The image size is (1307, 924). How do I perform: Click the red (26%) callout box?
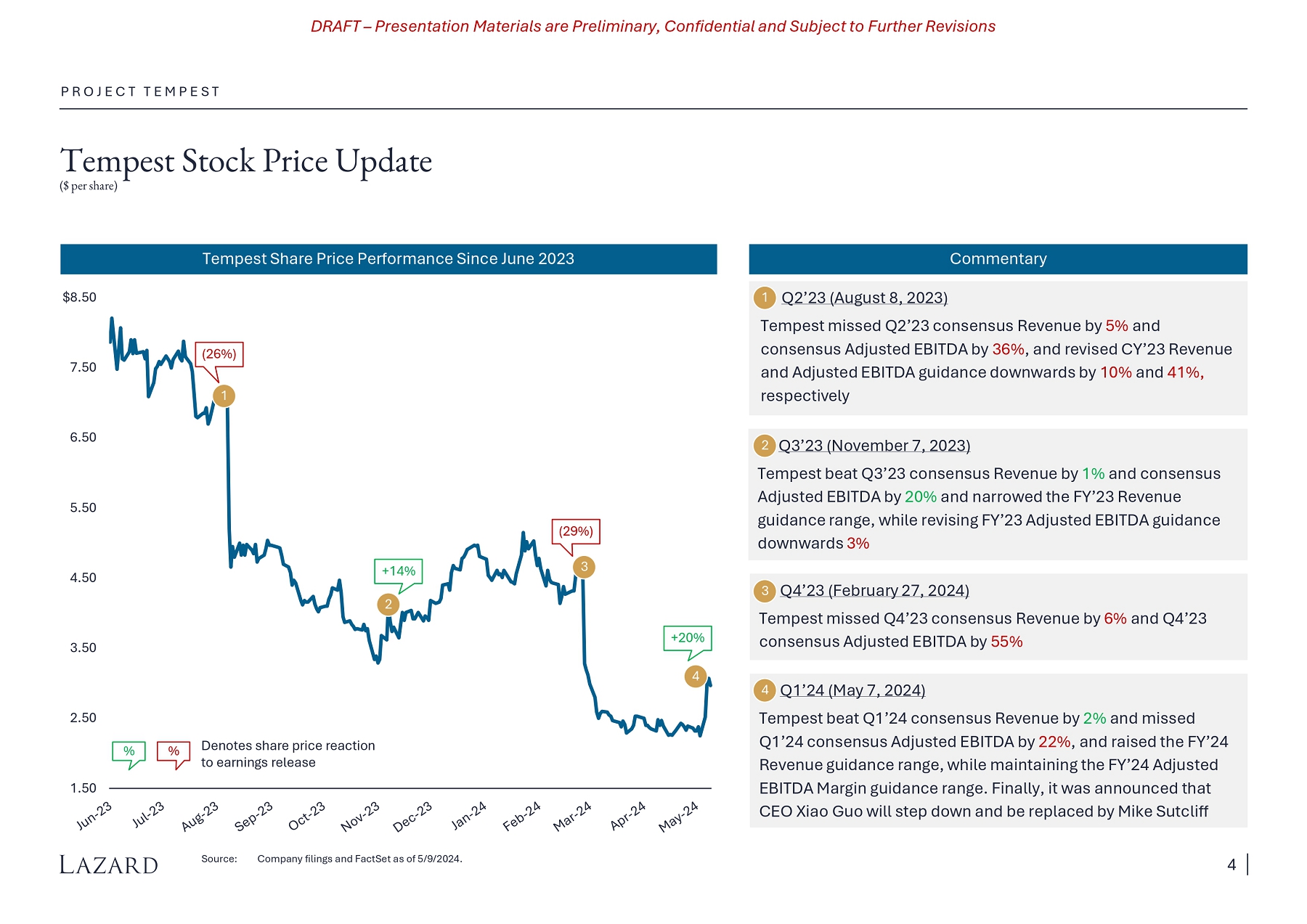pos(219,354)
